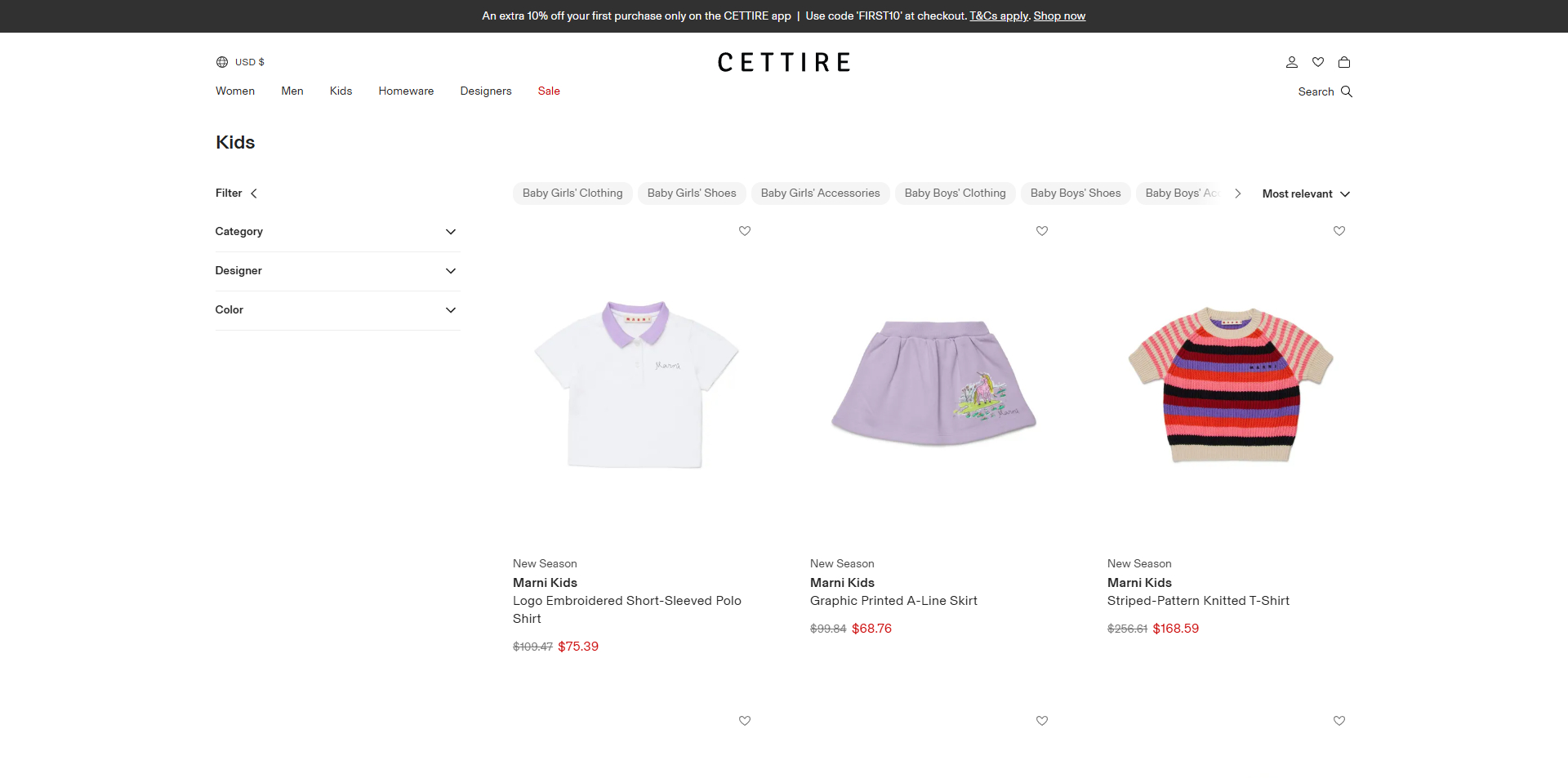The image size is (1568, 778).
Task: Toggle the Baby Boys' Shoes filter chip
Action: click(1075, 193)
